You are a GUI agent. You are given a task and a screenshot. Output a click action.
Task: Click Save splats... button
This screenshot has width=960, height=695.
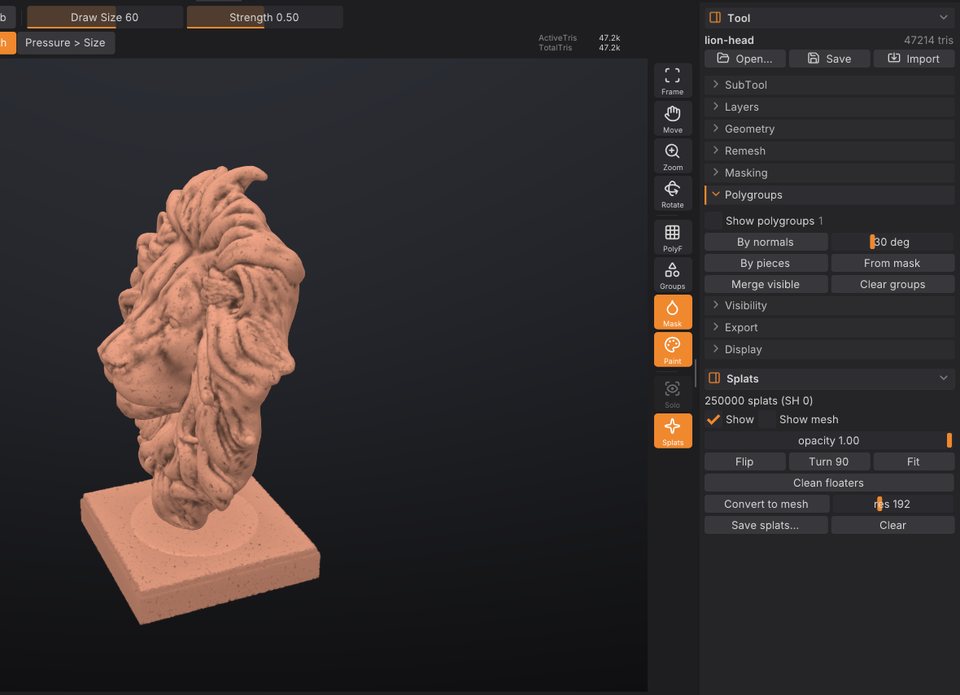click(x=765, y=525)
